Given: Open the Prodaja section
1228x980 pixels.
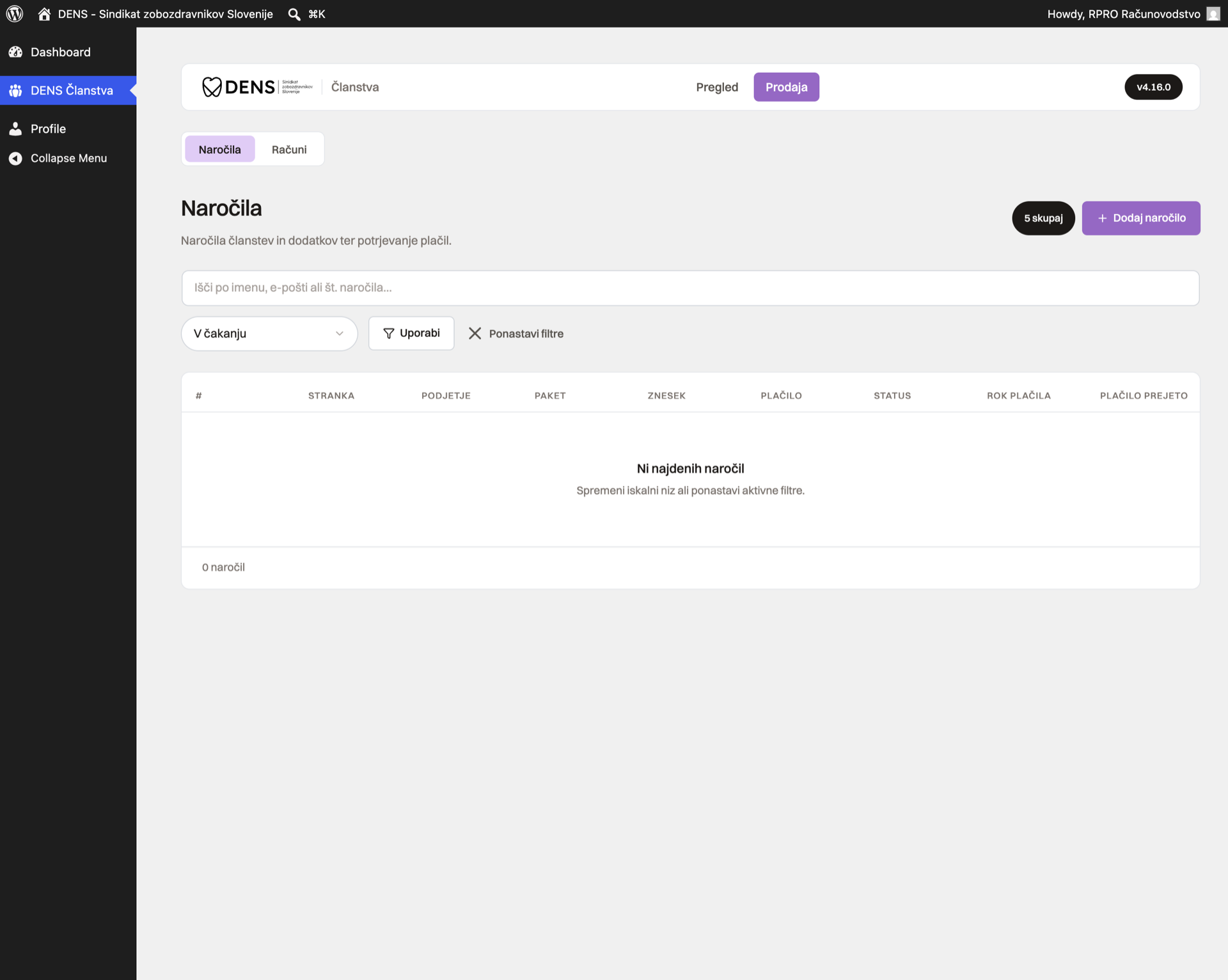Looking at the screenshot, I should click(x=786, y=87).
